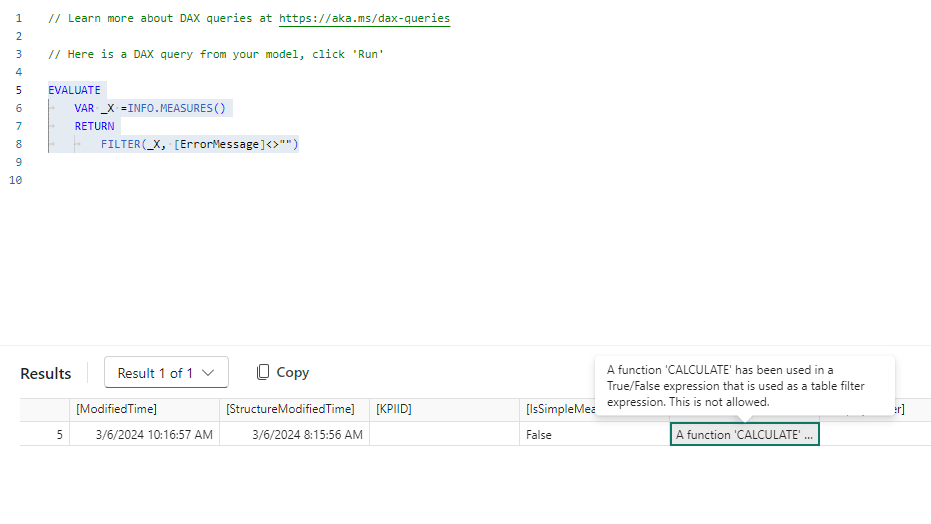Screen dimensions: 931x524
Task: Click the truncated A function 'CALCULATE' cell
Action: [x=744, y=434]
